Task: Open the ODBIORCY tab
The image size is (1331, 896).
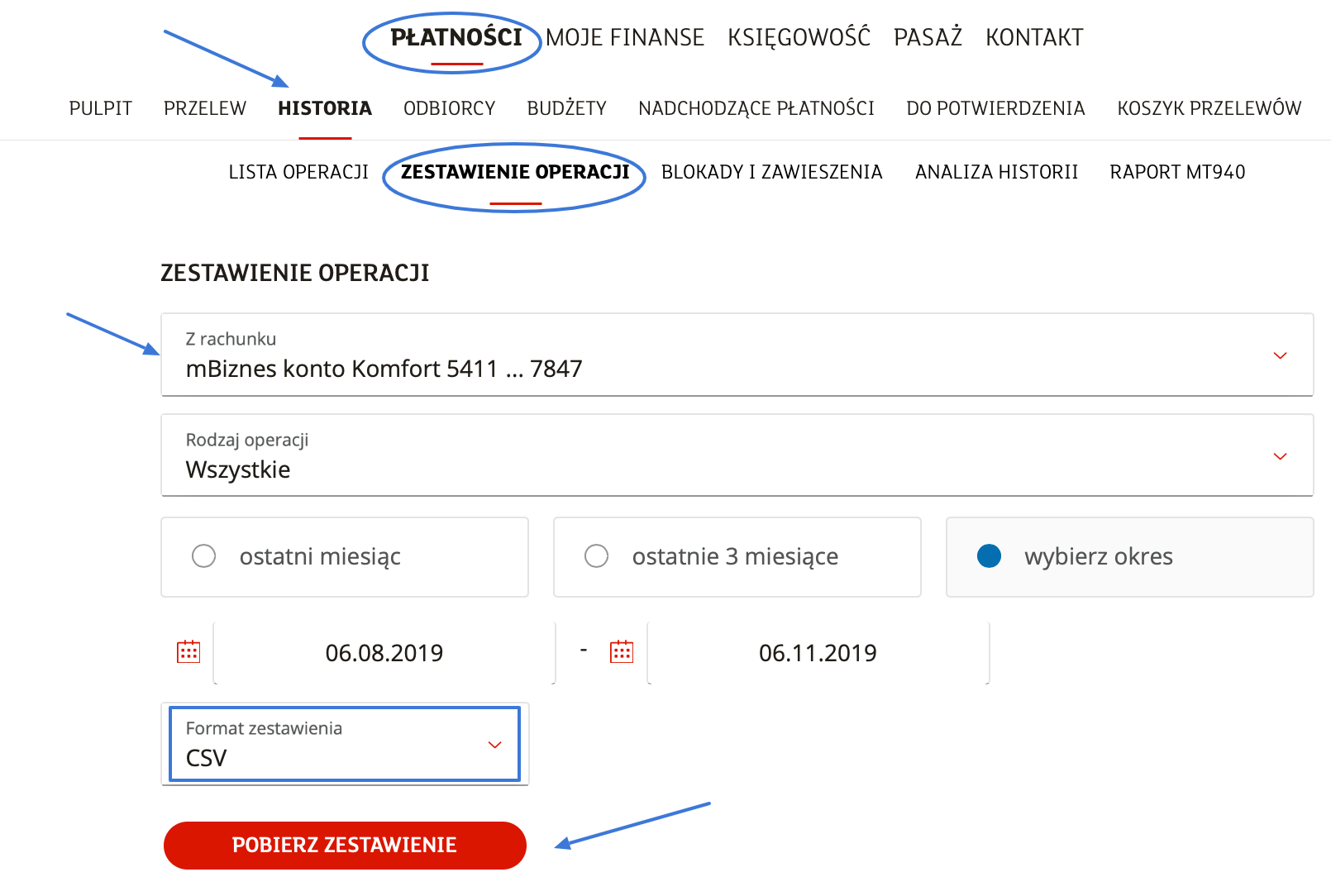Action: pyautogui.click(x=449, y=107)
